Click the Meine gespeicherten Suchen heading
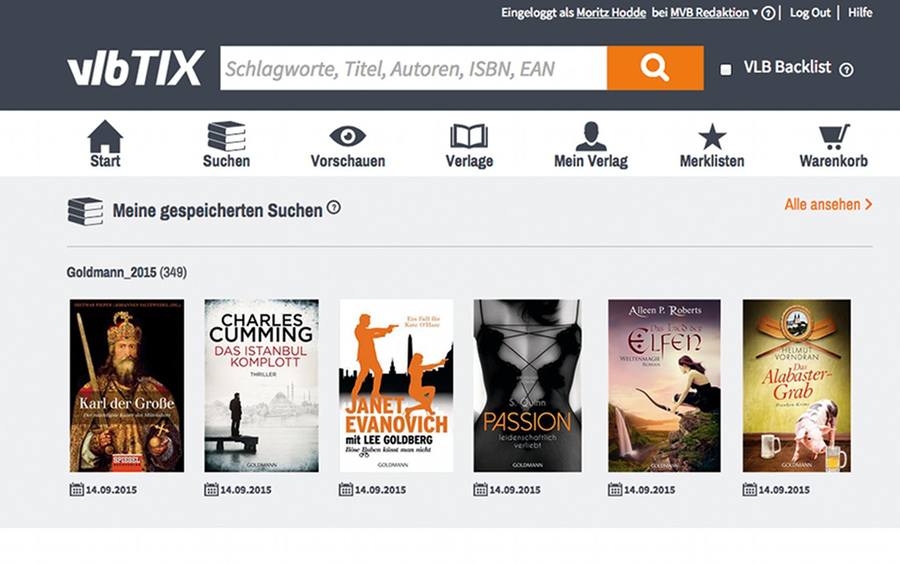The image size is (900, 563). [x=218, y=211]
